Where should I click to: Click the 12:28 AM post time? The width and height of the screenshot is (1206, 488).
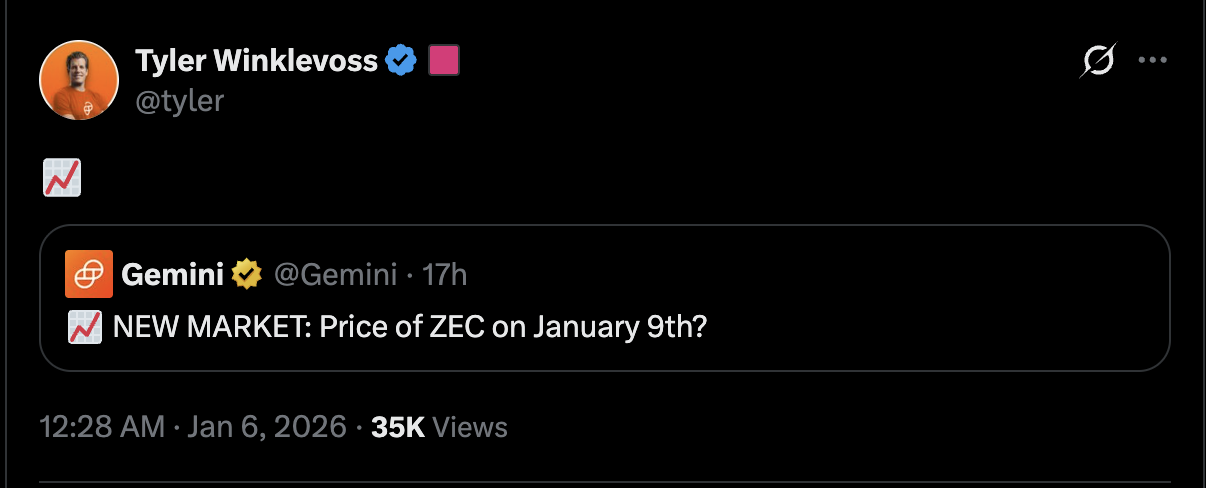pos(102,428)
